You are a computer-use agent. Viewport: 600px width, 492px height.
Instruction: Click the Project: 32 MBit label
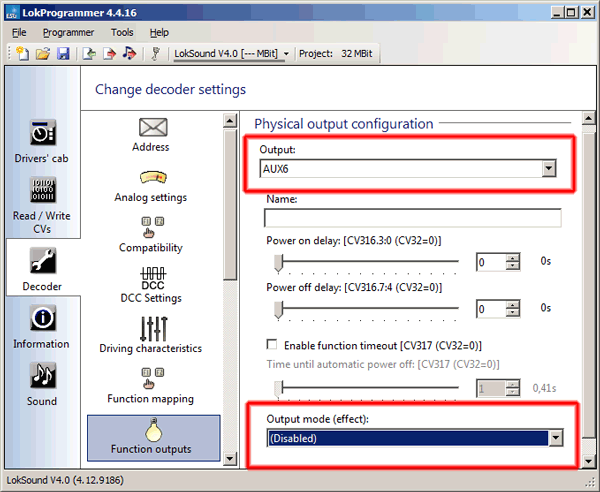click(x=335, y=54)
